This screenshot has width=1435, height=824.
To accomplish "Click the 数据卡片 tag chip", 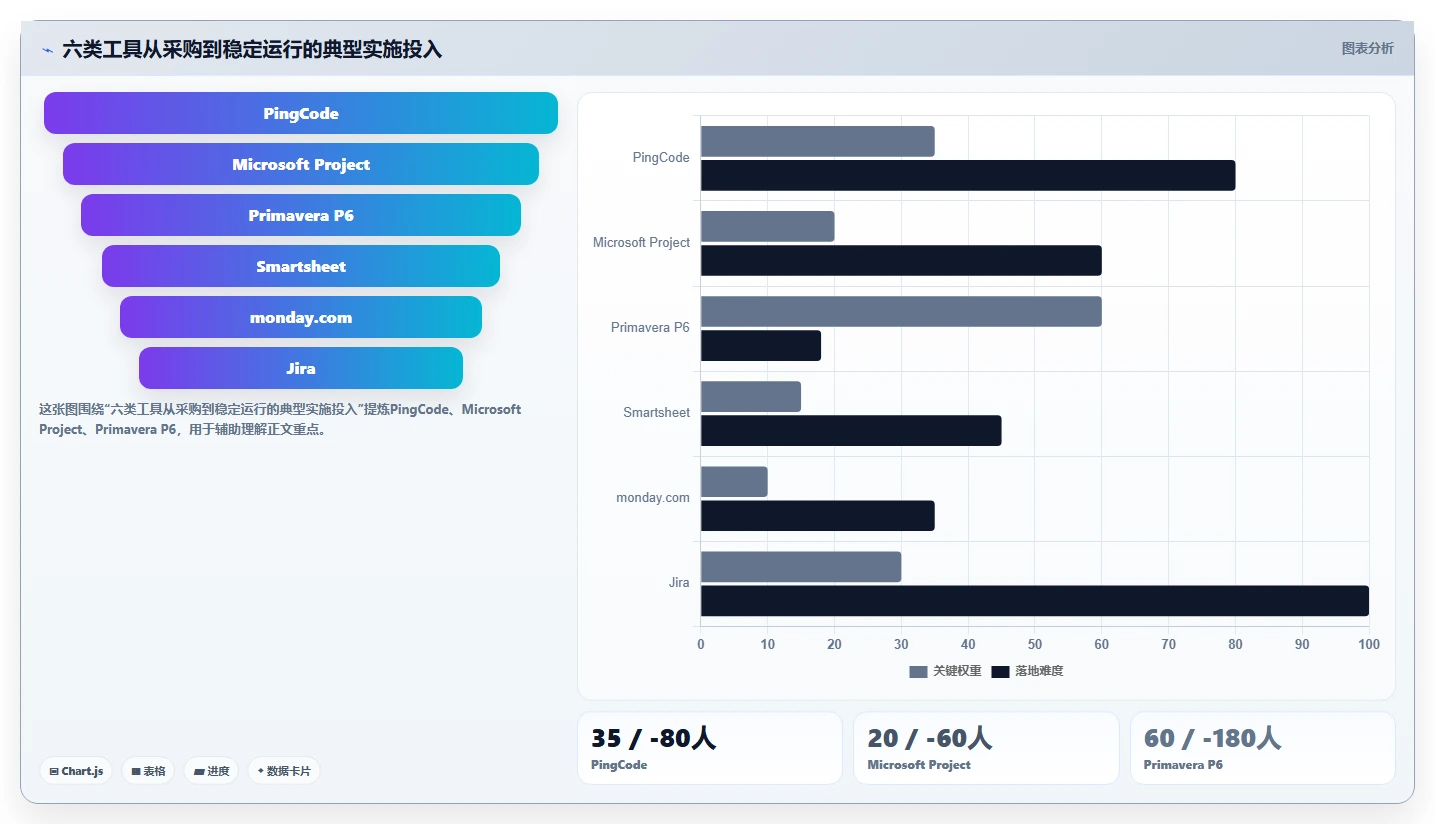I will [x=284, y=771].
